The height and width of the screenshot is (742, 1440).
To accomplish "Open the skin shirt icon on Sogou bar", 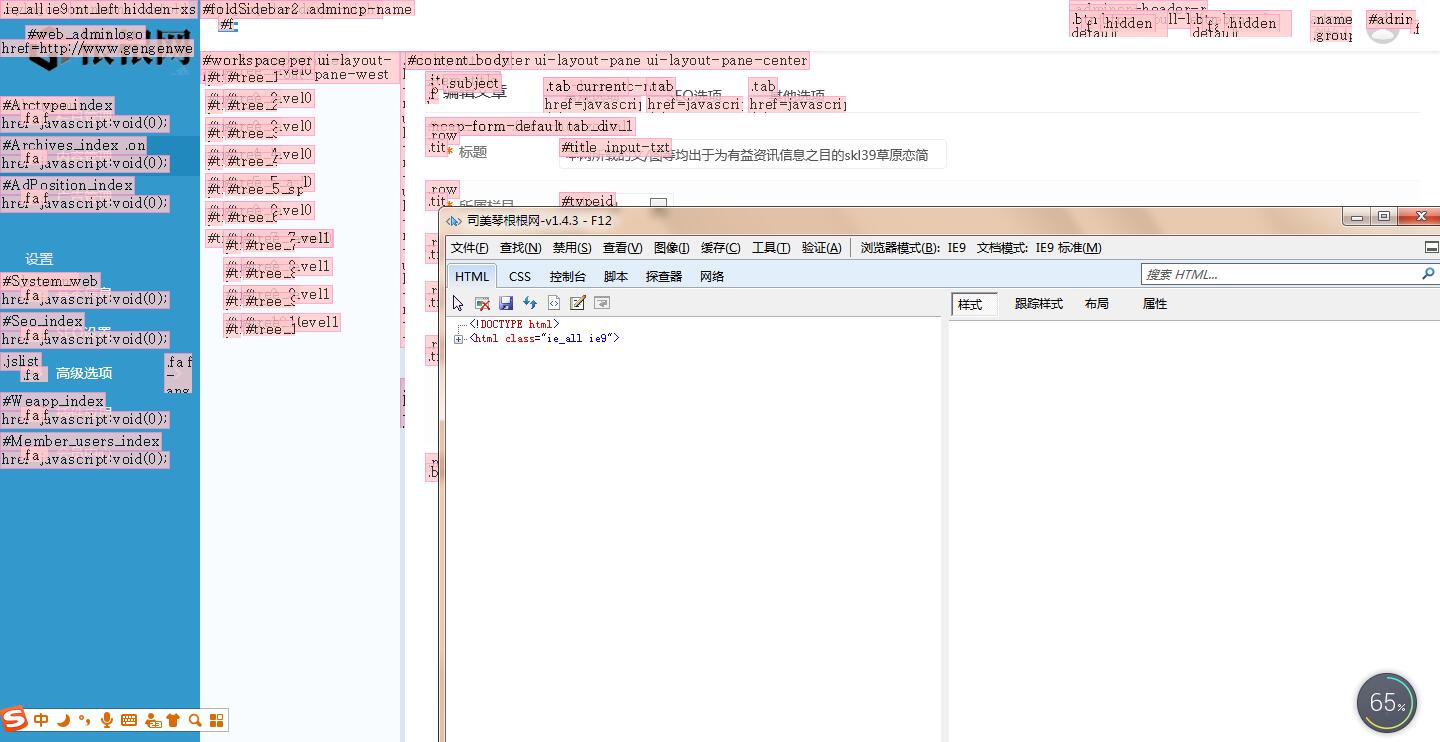I will tap(173, 720).
